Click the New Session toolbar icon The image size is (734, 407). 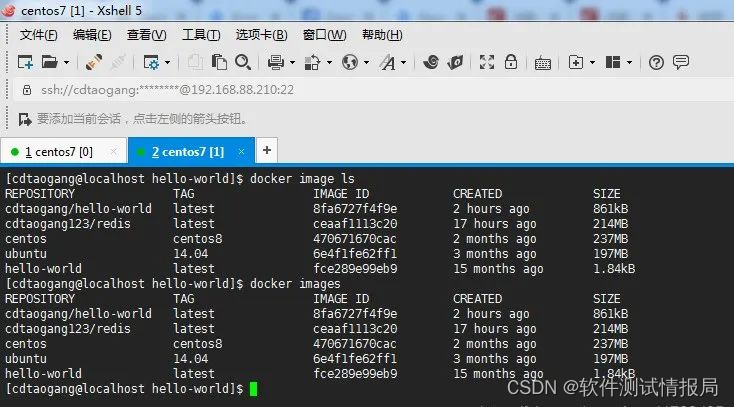25,62
